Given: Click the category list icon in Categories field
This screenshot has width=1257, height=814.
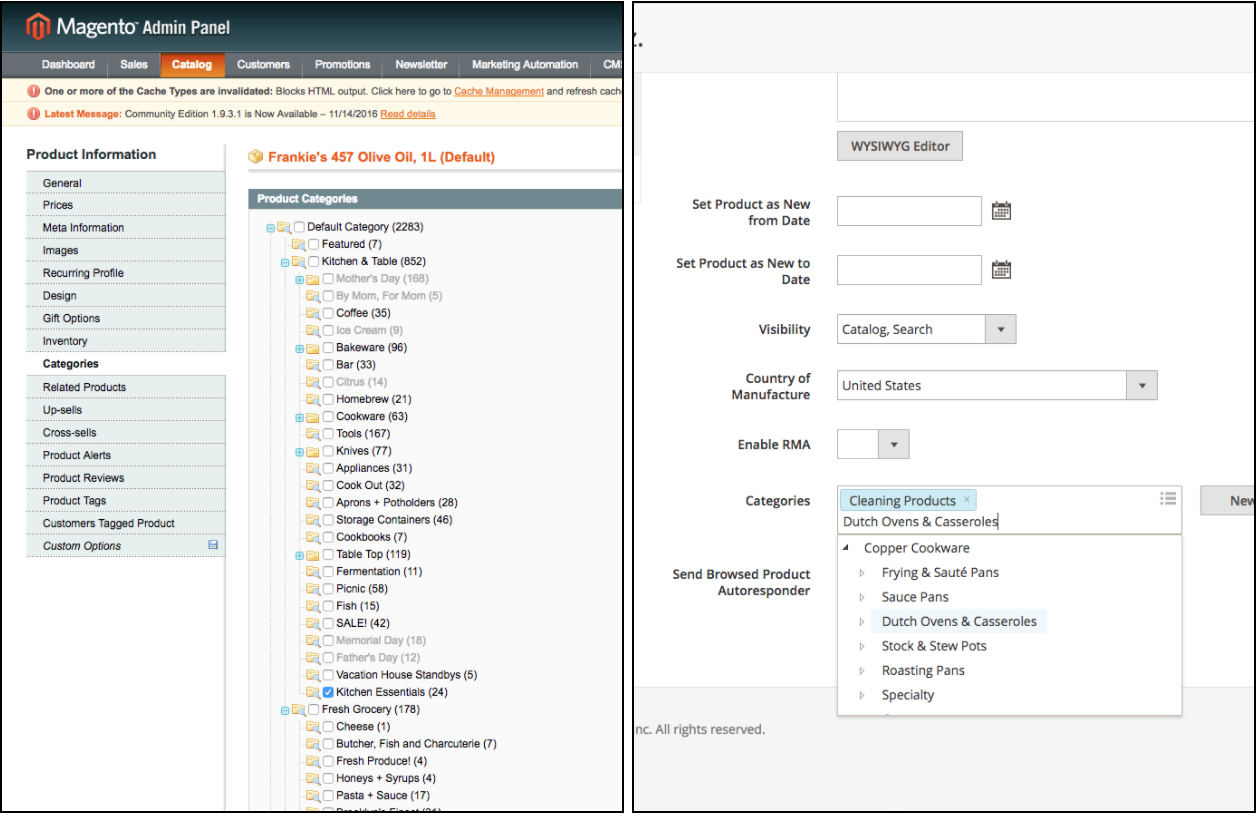Looking at the screenshot, I should click(1167, 498).
